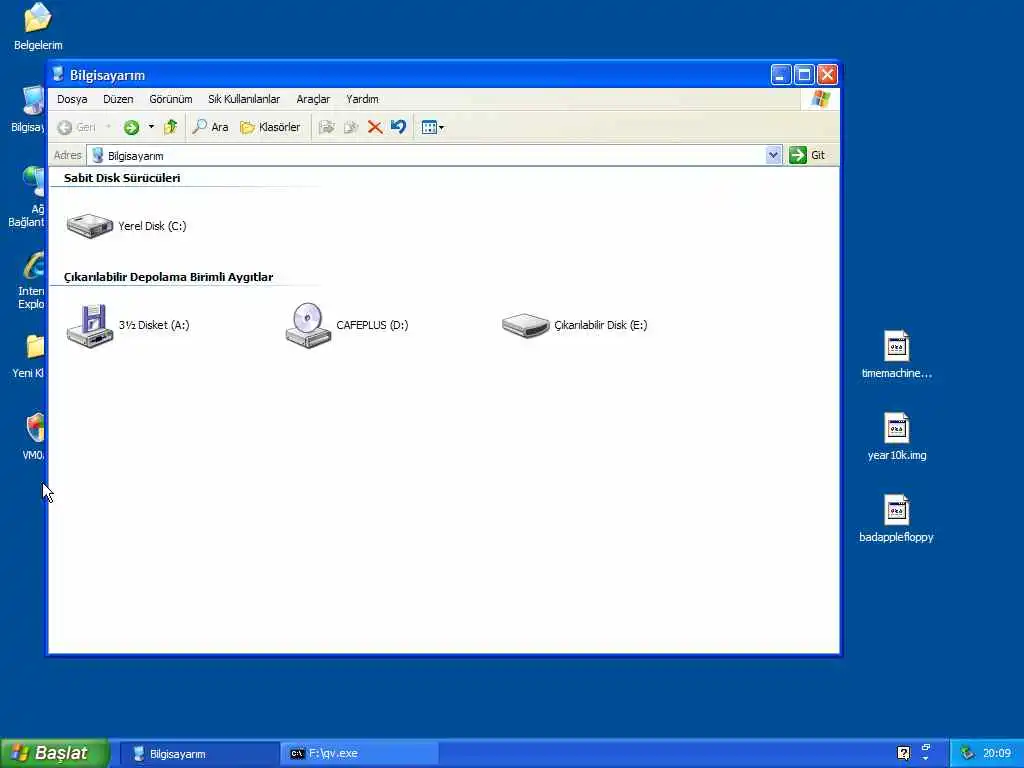Image resolution: width=1024 pixels, height=768 pixels.
Task: Select the 3½ Disket (A:) floppy icon
Action: coord(90,325)
